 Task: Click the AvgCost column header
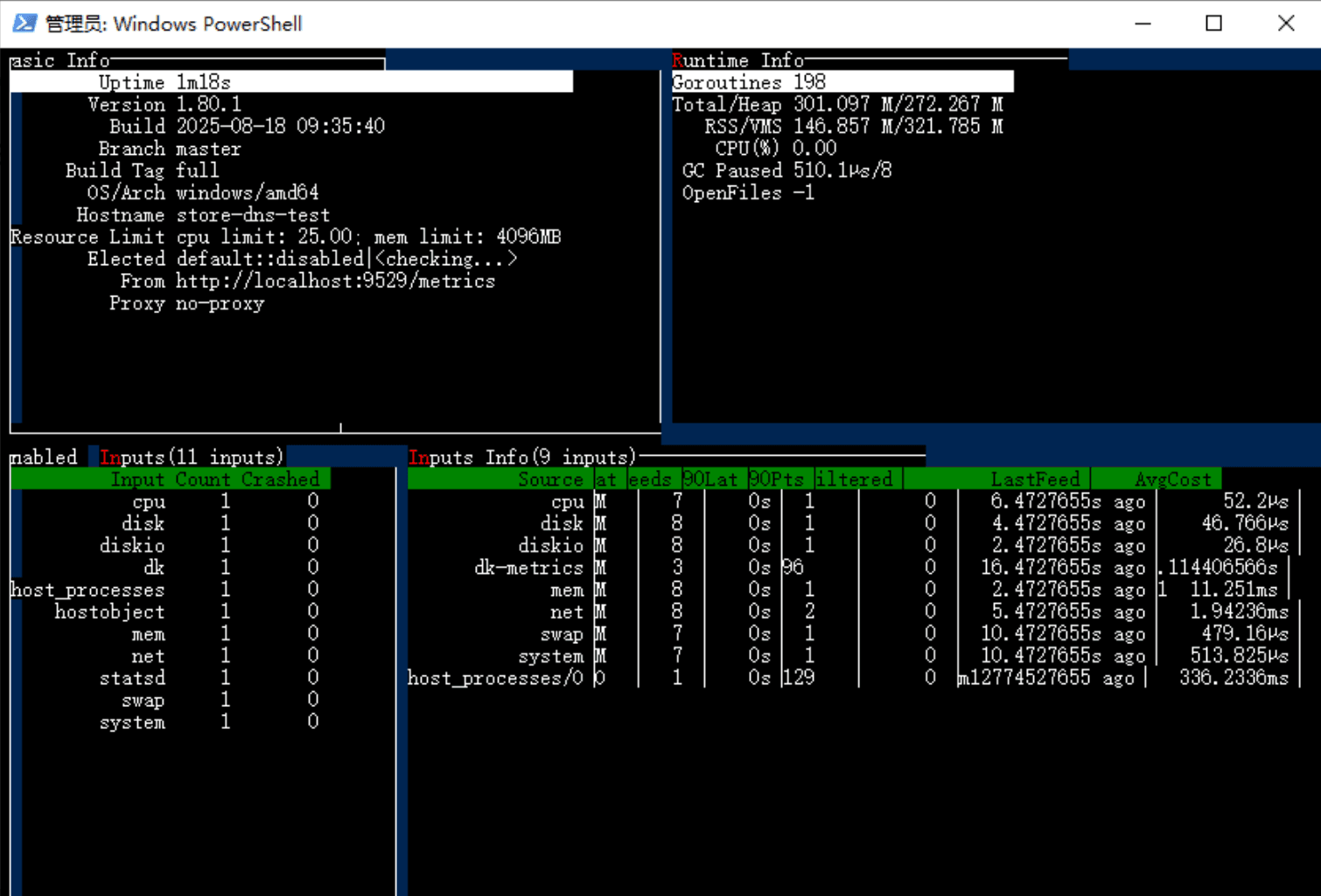[x=1172, y=479]
